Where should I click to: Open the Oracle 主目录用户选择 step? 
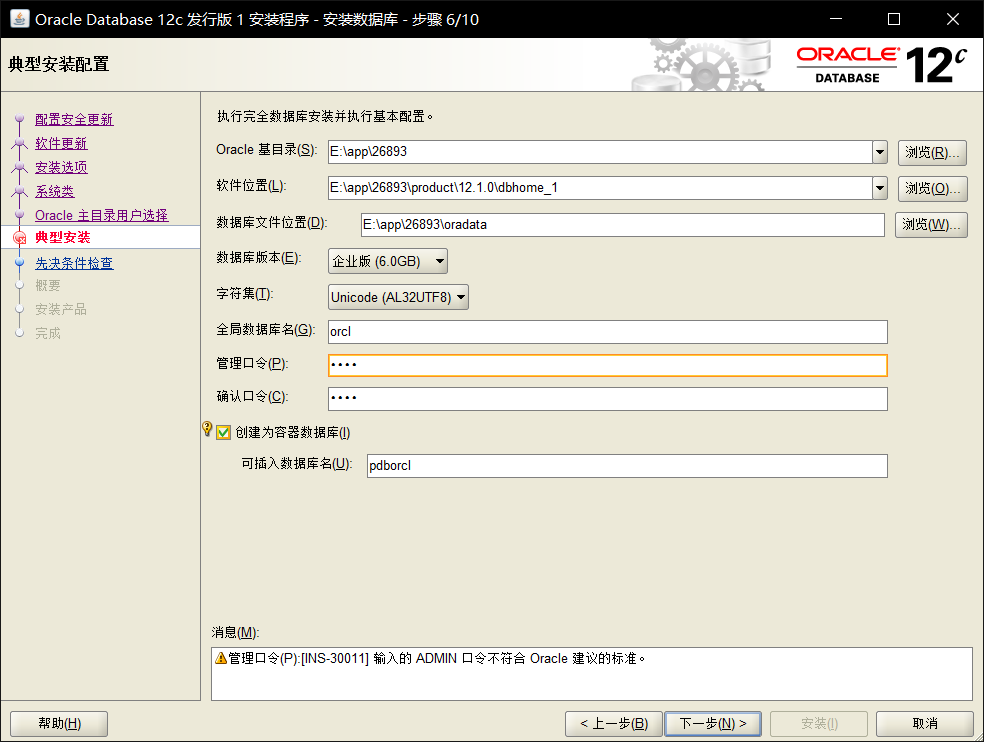[x=102, y=215]
